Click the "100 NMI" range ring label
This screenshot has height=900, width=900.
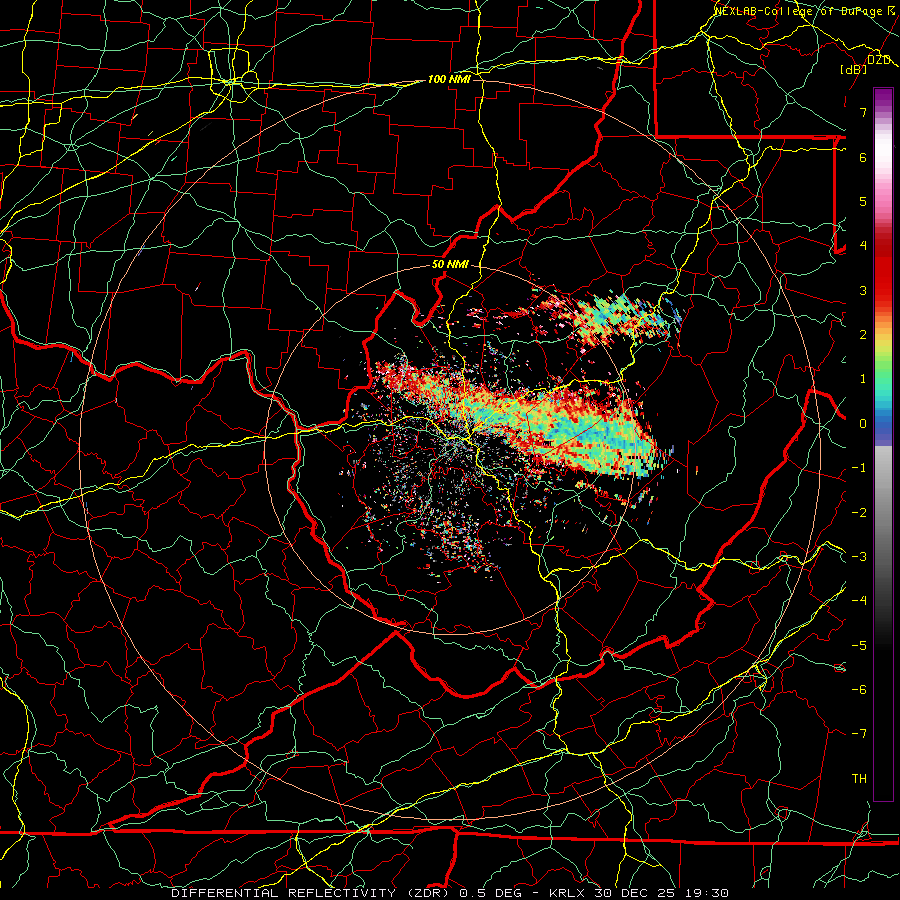[x=449, y=79]
